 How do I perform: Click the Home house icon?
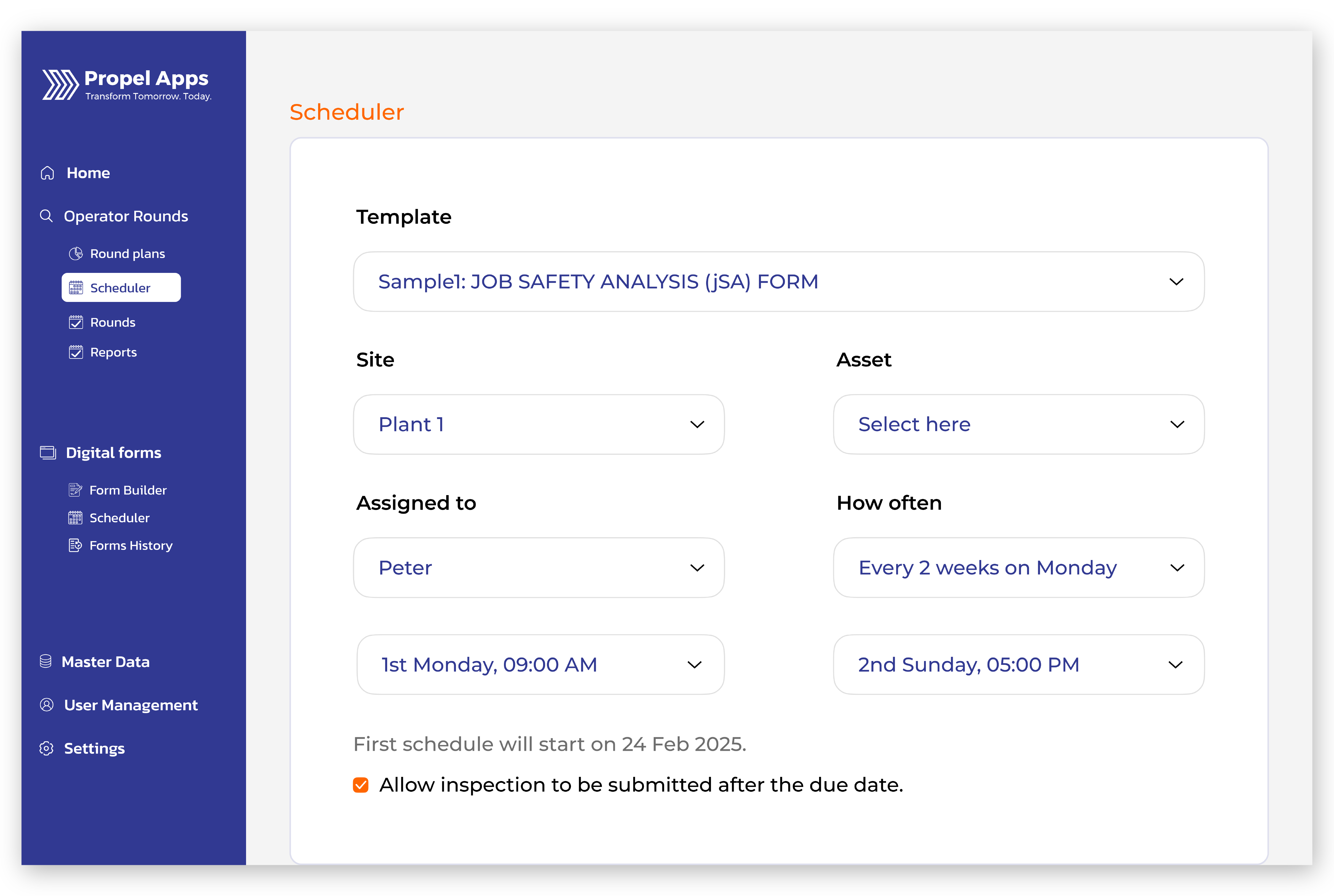[47, 172]
